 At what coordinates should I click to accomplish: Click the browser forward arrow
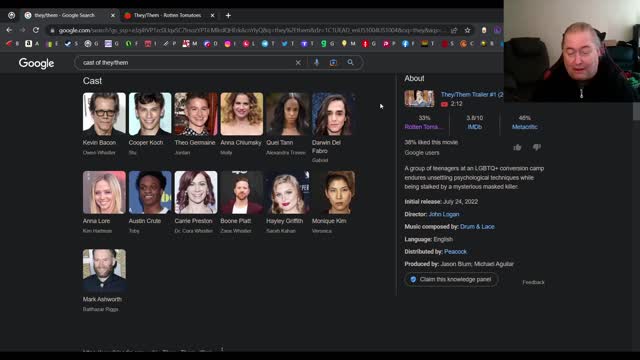click(22, 30)
